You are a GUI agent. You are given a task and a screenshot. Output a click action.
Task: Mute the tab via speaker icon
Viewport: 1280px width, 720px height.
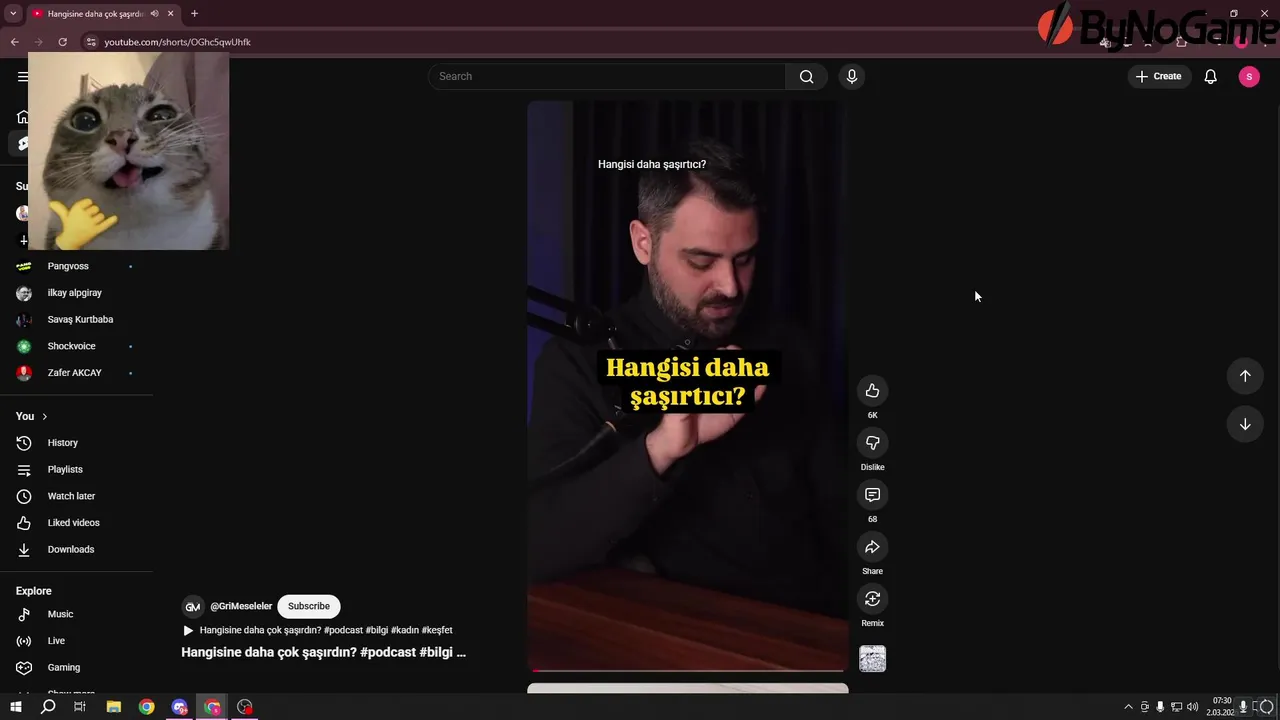(x=154, y=14)
